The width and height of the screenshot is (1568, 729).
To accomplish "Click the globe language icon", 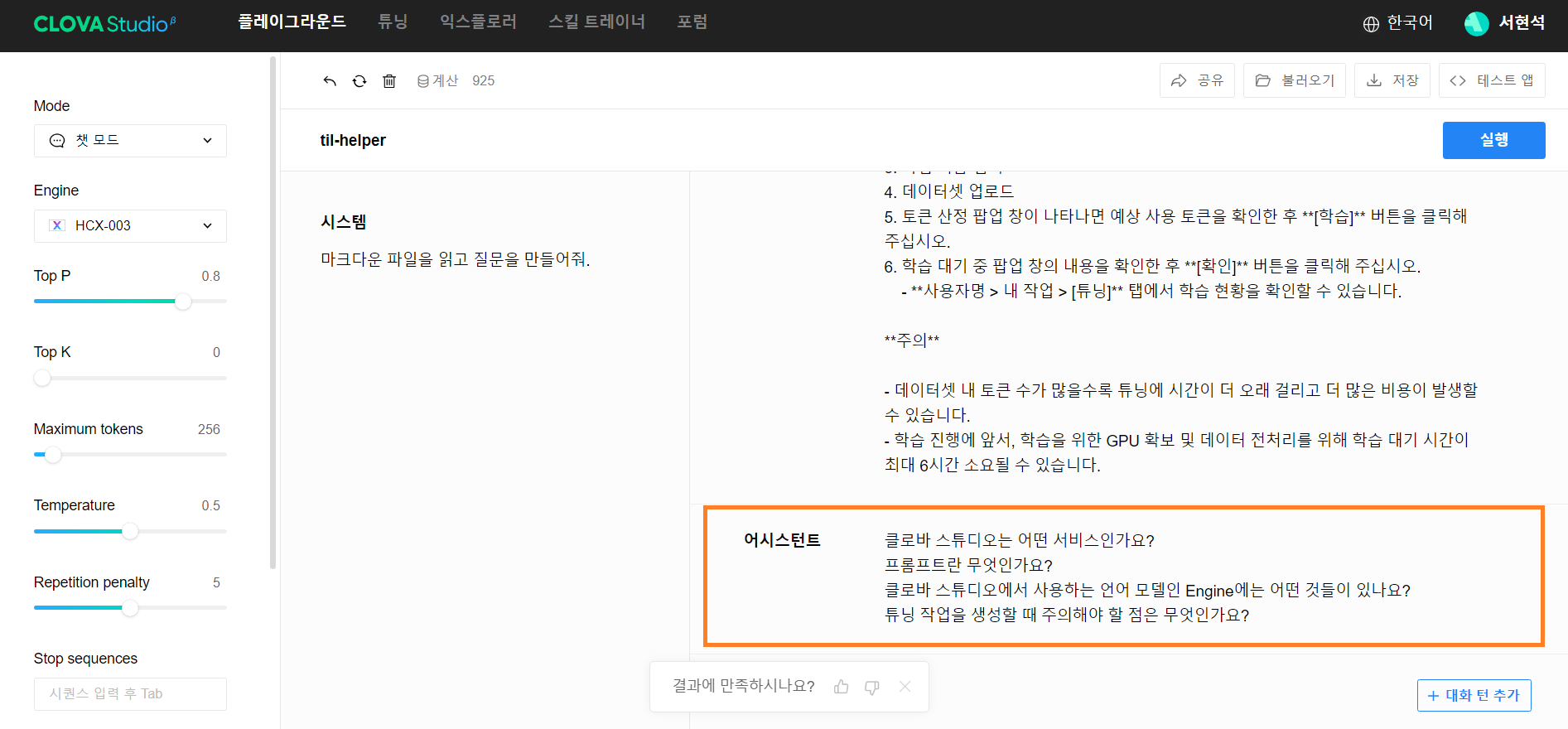I will tap(1371, 24).
